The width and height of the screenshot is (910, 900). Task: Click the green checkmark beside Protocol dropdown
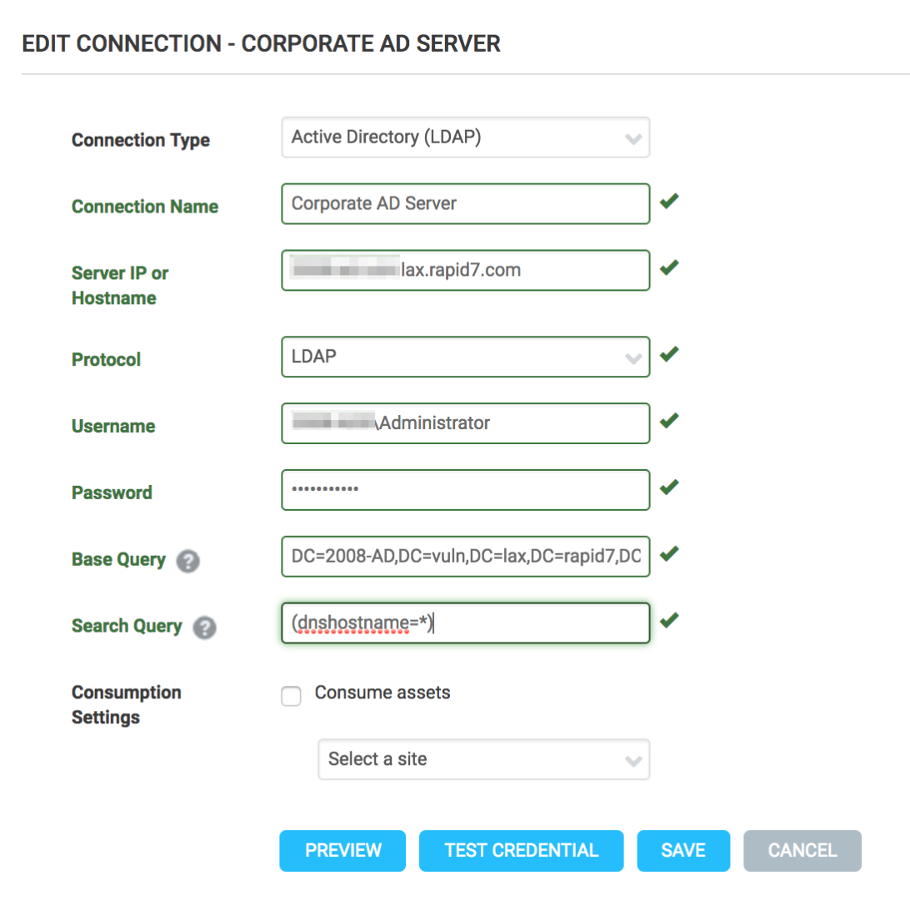click(669, 355)
